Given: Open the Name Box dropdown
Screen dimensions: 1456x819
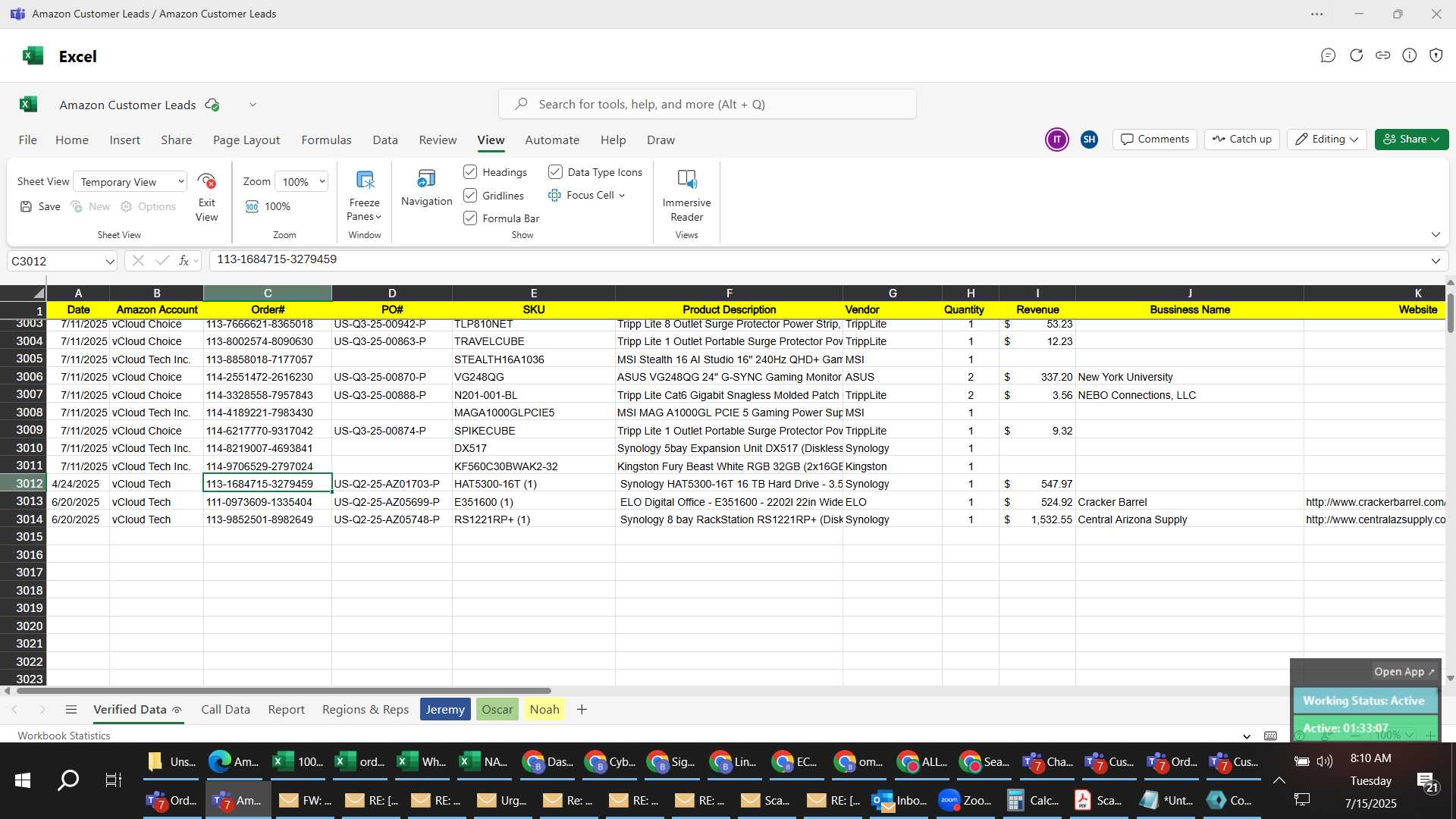Looking at the screenshot, I should (110, 261).
